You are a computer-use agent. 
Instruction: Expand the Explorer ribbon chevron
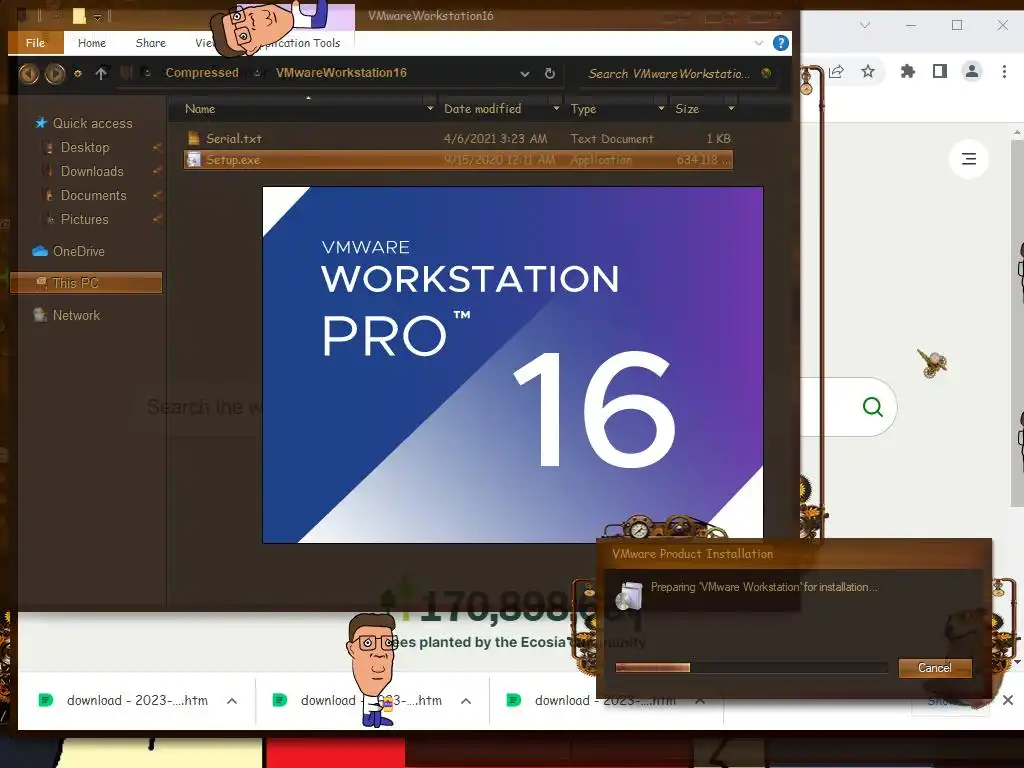tap(758, 43)
